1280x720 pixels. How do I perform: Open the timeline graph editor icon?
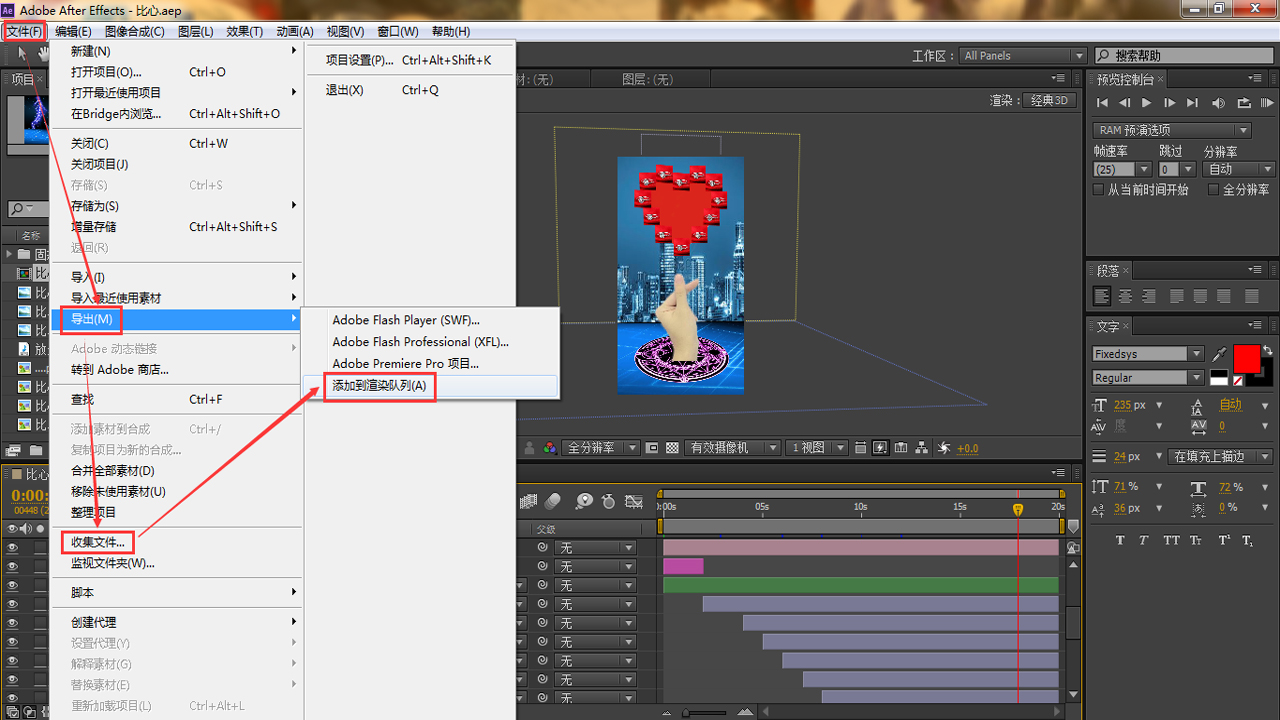633,501
